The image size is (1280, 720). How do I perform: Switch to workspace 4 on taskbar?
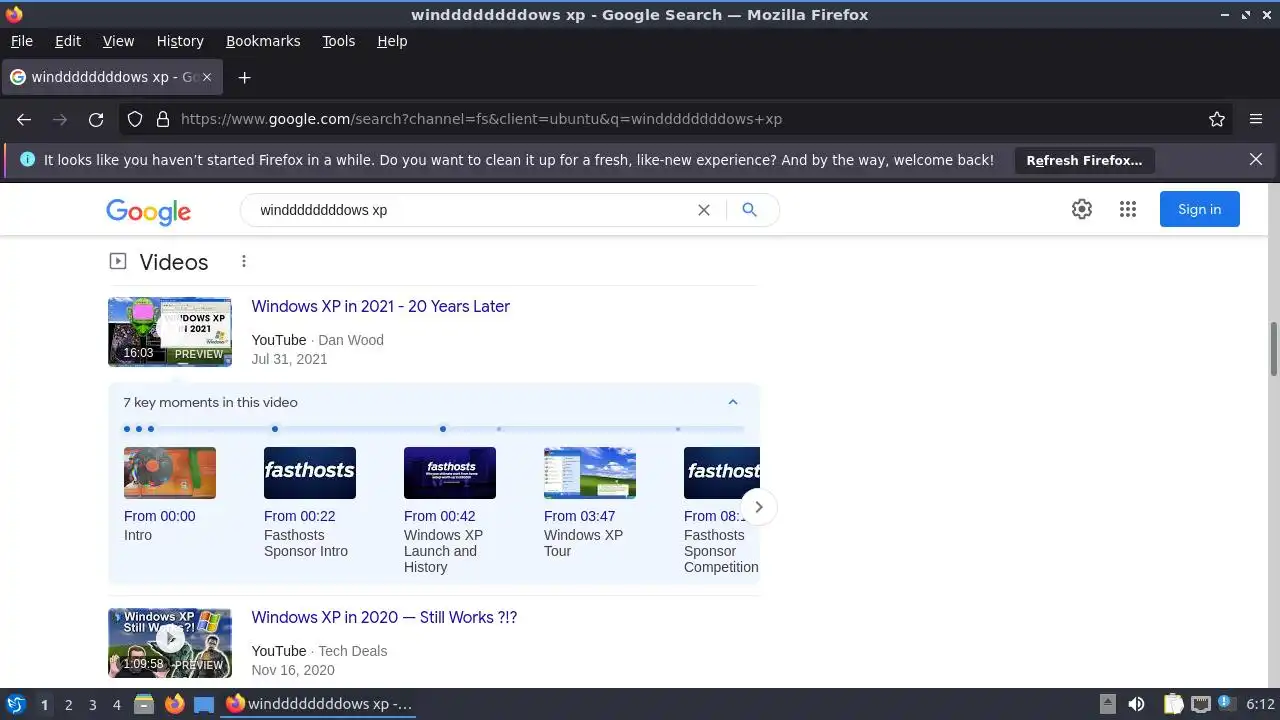(116, 704)
